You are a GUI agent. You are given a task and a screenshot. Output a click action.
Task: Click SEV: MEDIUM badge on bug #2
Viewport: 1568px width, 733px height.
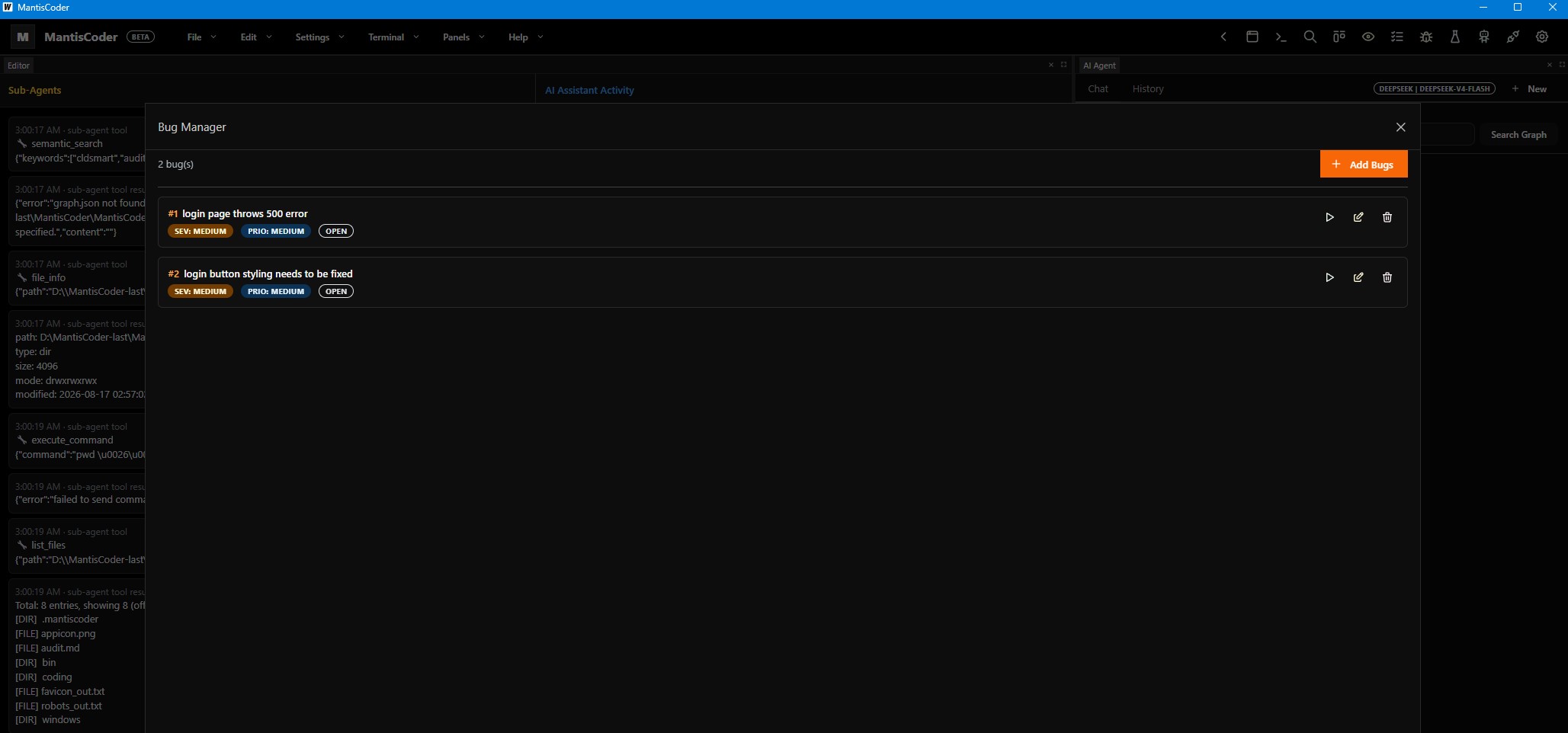tap(200, 291)
